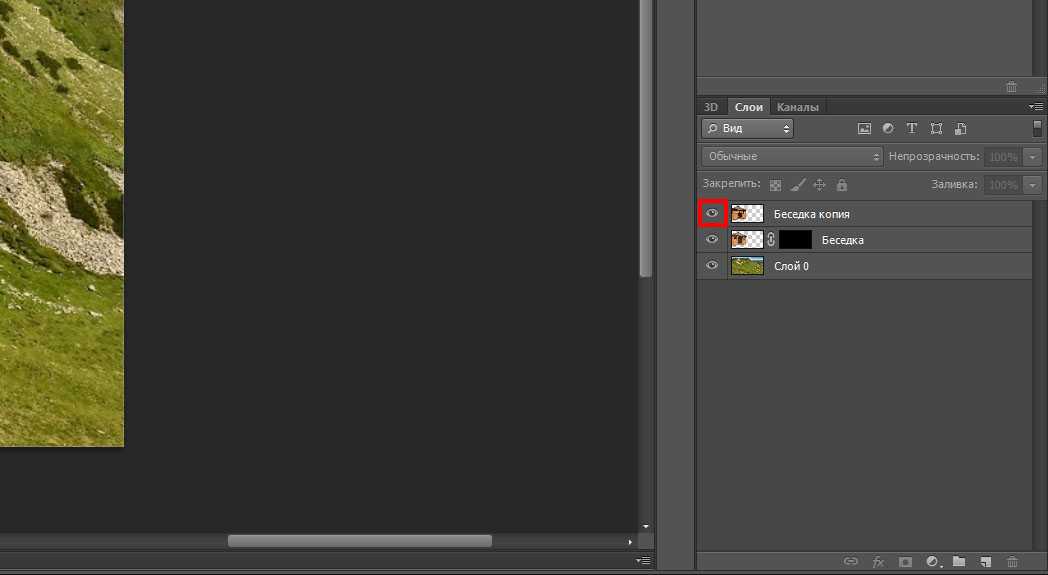Select the Беседка копия layer thumbnail
Viewport: 1048px width, 575px height.
pyautogui.click(x=747, y=214)
